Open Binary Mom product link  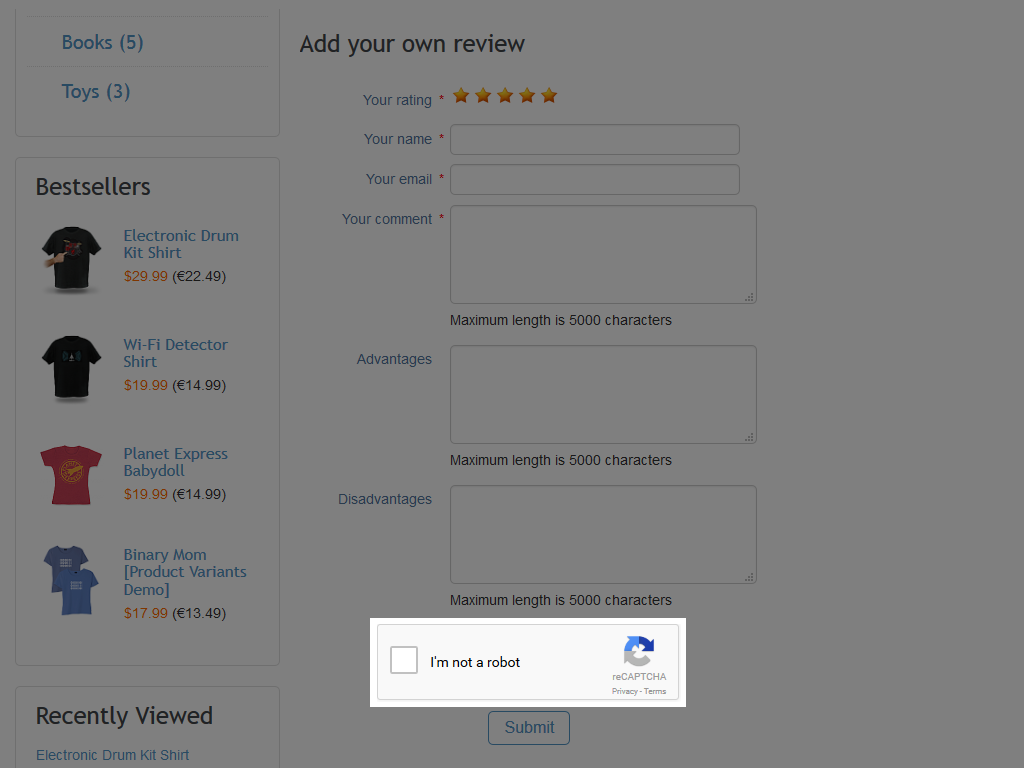coord(184,572)
